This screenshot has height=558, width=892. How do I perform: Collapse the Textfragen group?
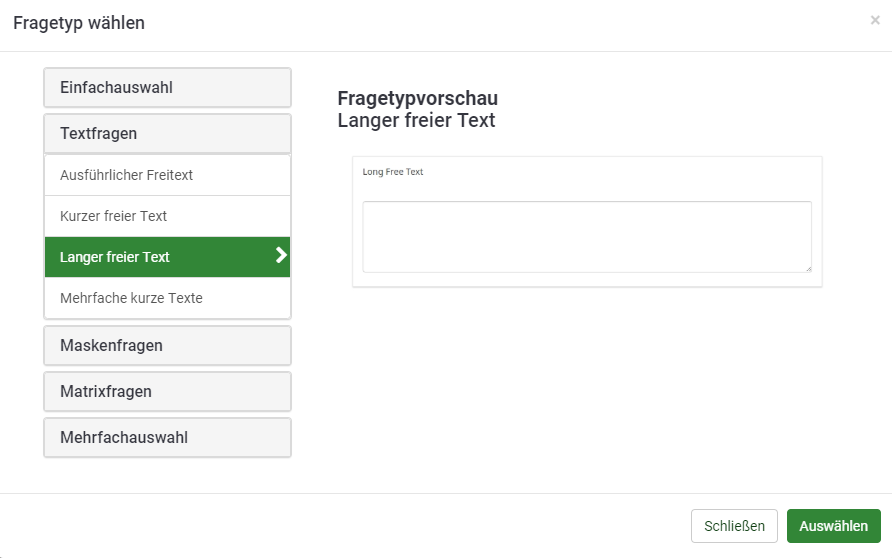(167, 134)
